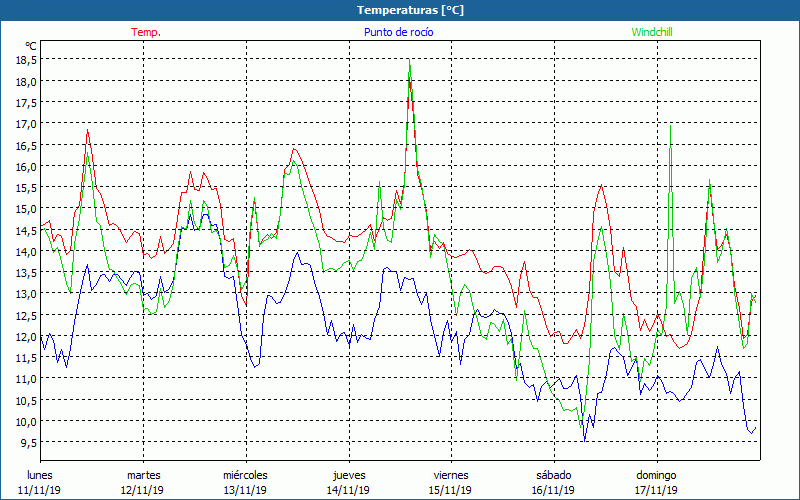Select the viernes day label
This screenshot has height=500, width=800.
click(451, 475)
